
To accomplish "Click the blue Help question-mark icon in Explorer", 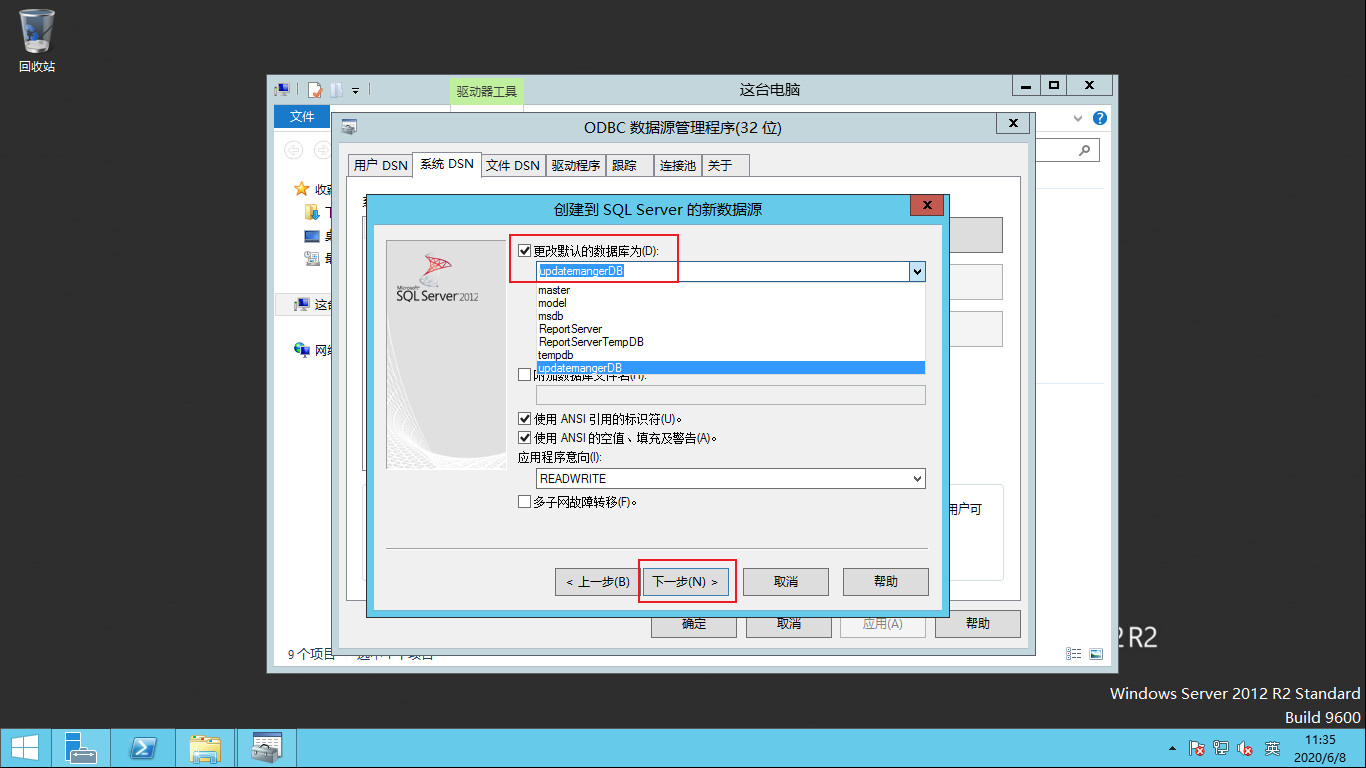I will pyautogui.click(x=1098, y=119).
